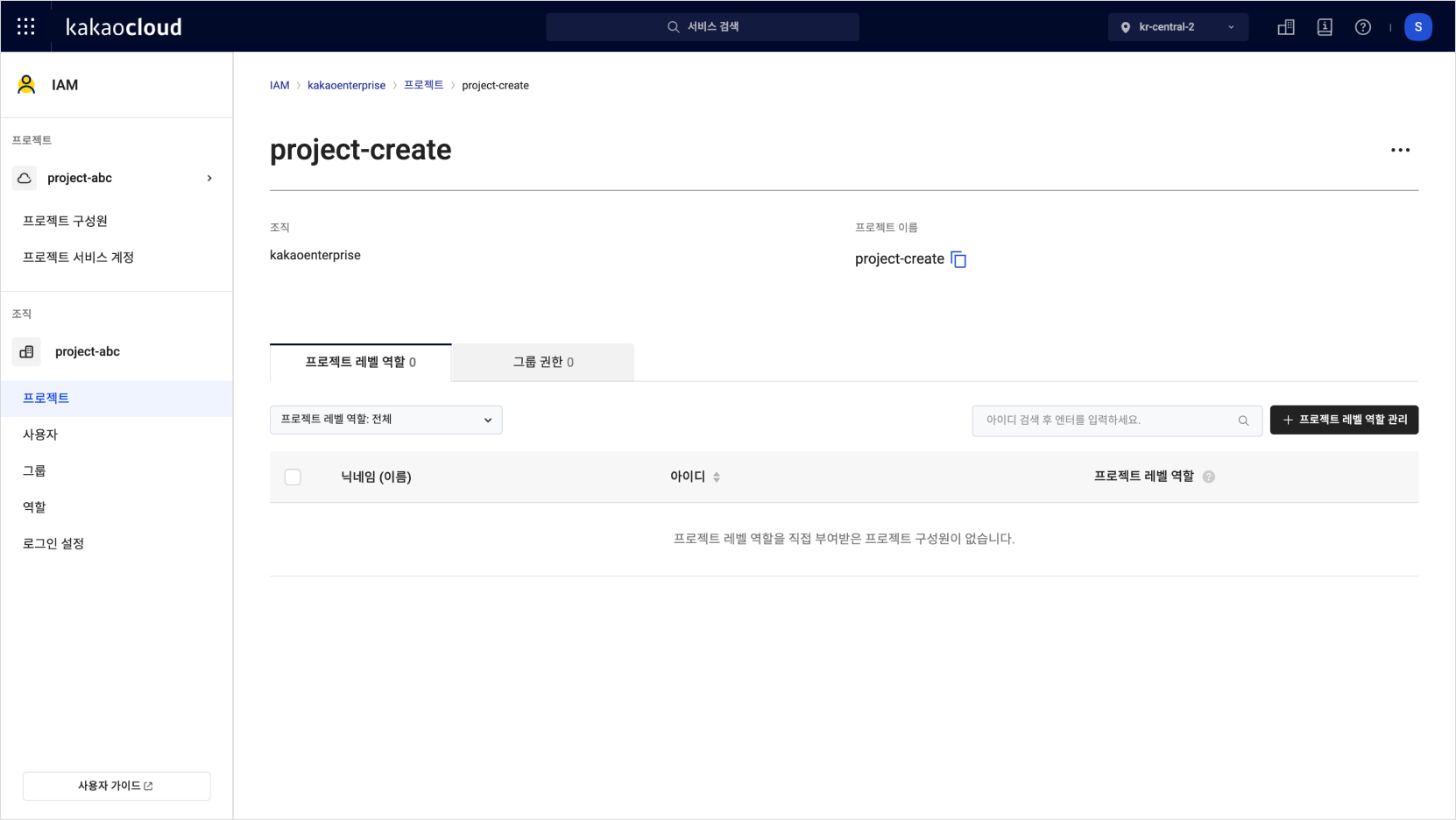Open 프로젝트 구성원 in sidebar

(x=65, y=221)
